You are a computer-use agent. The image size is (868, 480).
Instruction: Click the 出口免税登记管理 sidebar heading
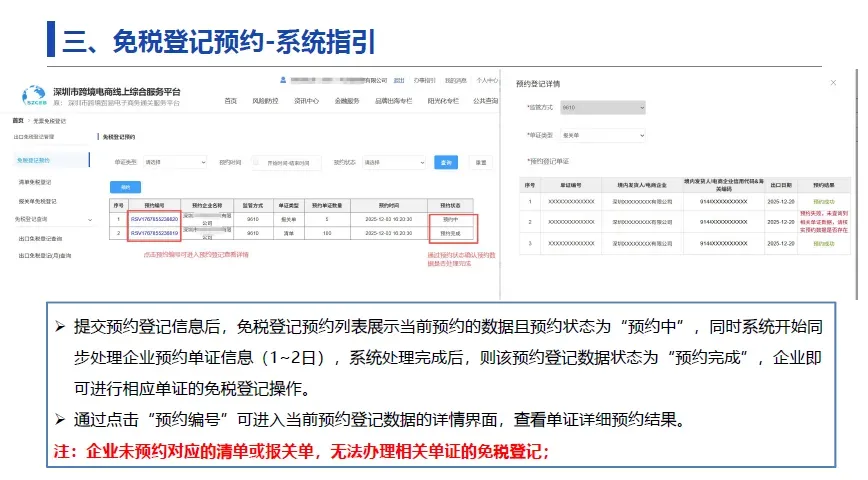[34, 137]
